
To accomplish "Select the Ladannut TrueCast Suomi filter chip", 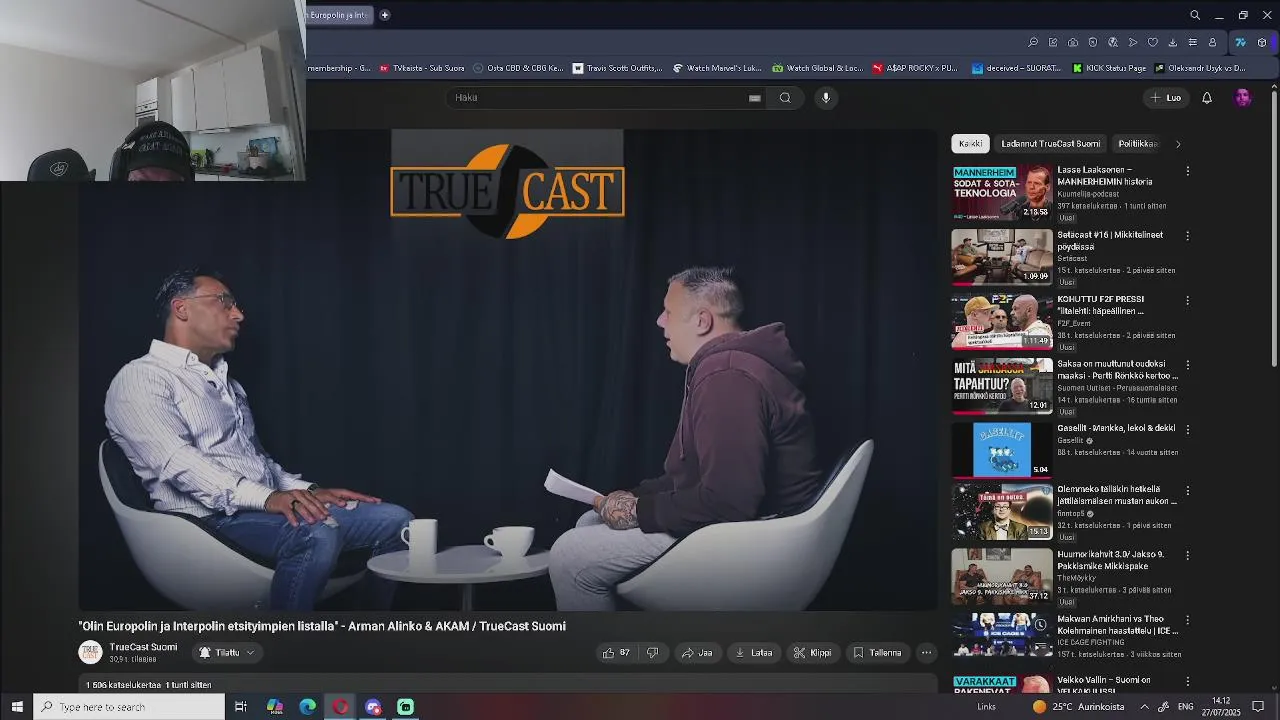I will (x=1050, y=144).
